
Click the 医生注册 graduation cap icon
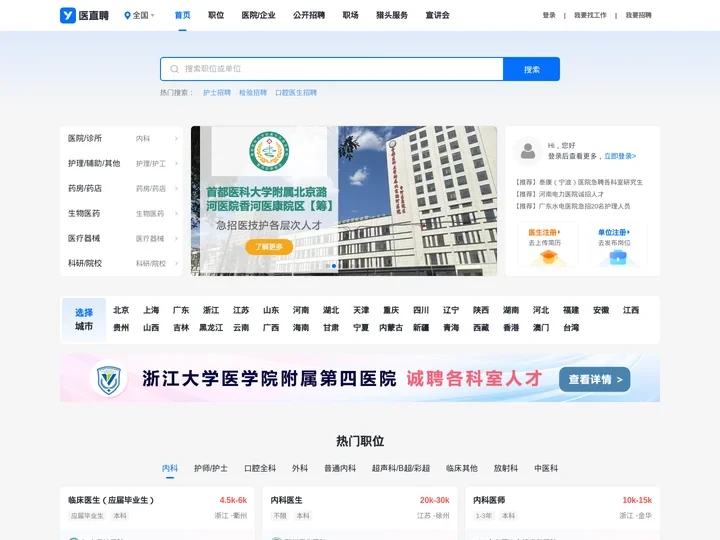[548, 257]
